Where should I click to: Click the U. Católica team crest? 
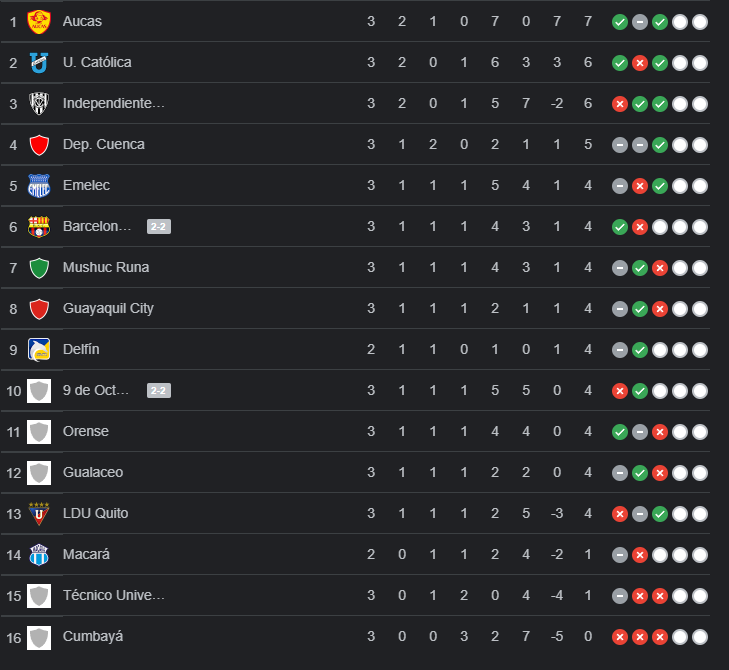click(x=39, y=62)
